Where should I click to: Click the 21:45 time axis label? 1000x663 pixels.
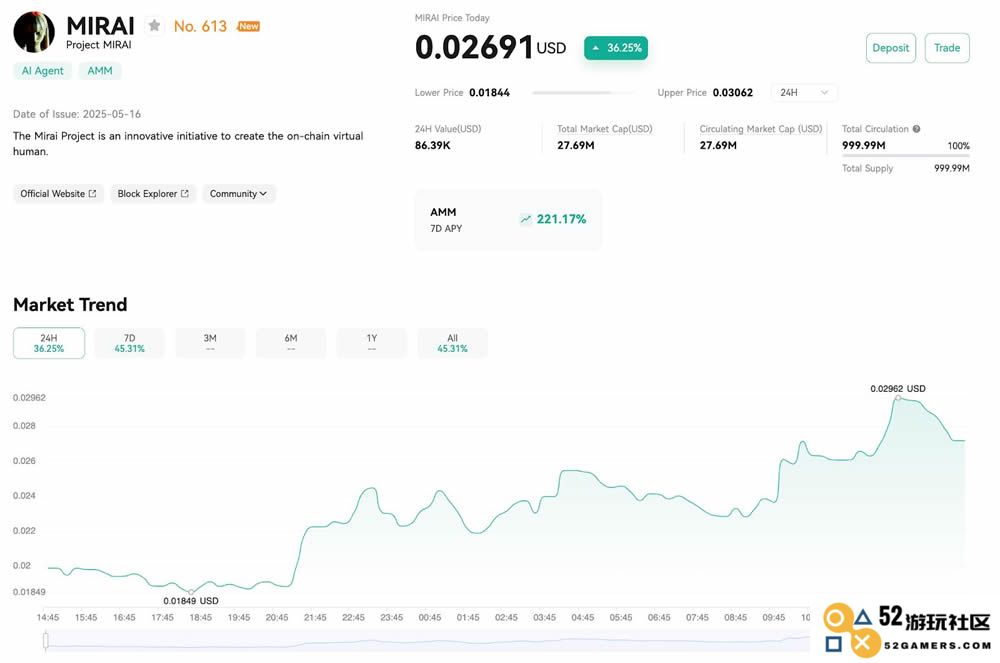315,618
